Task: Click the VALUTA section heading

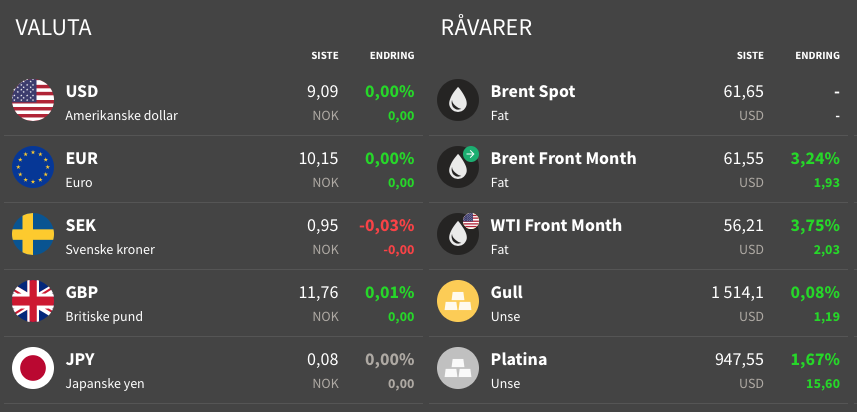Action: [x=54, y=28]
